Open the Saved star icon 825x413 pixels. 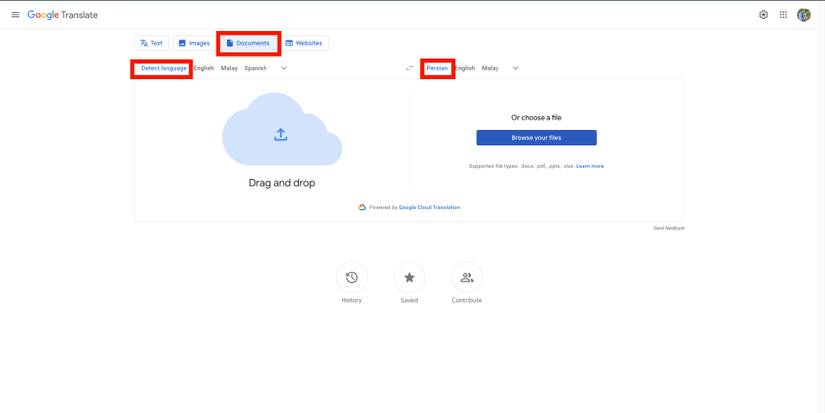[409, 278]
